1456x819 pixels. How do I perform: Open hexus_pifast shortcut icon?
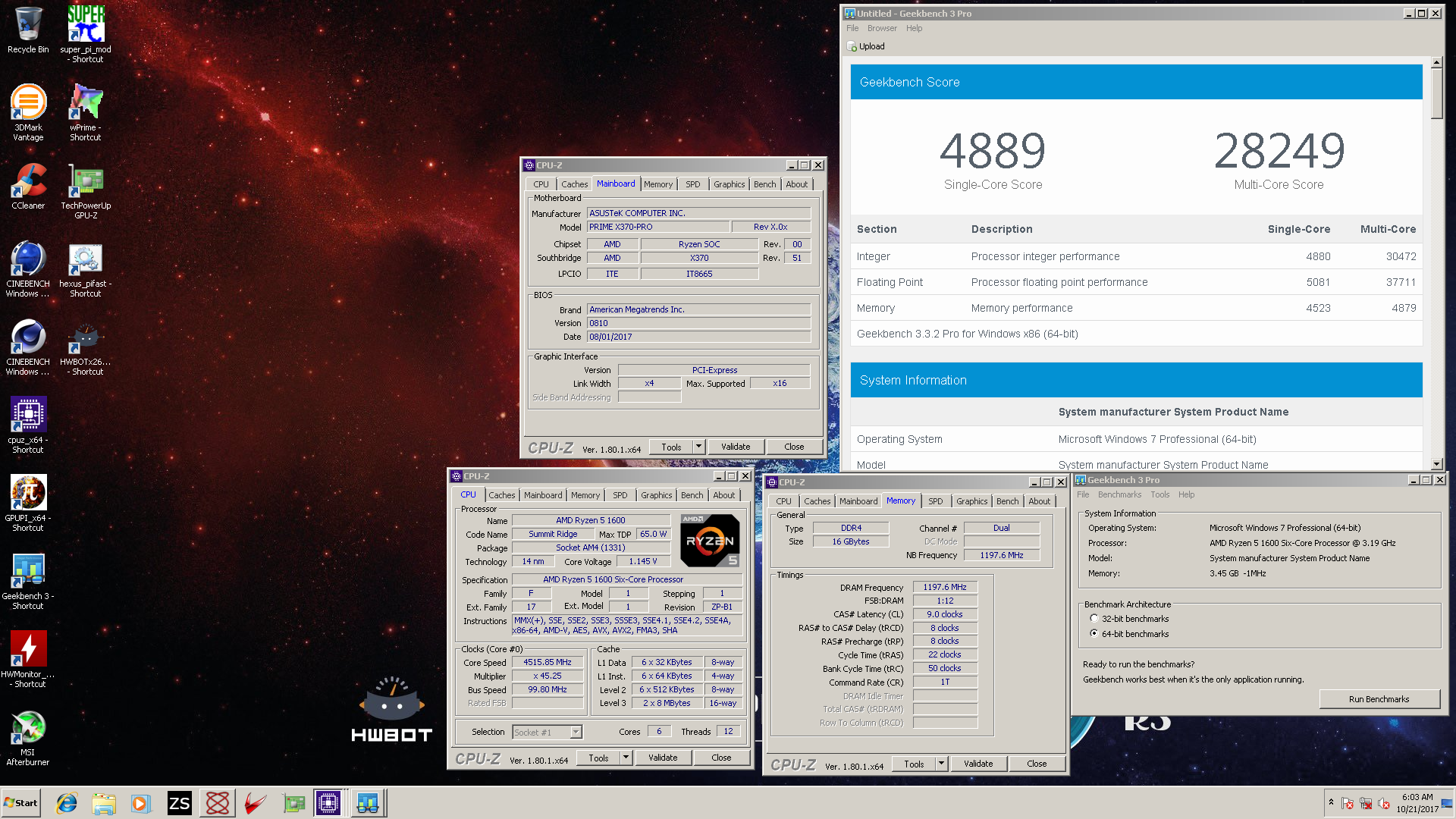click(86, 269)
